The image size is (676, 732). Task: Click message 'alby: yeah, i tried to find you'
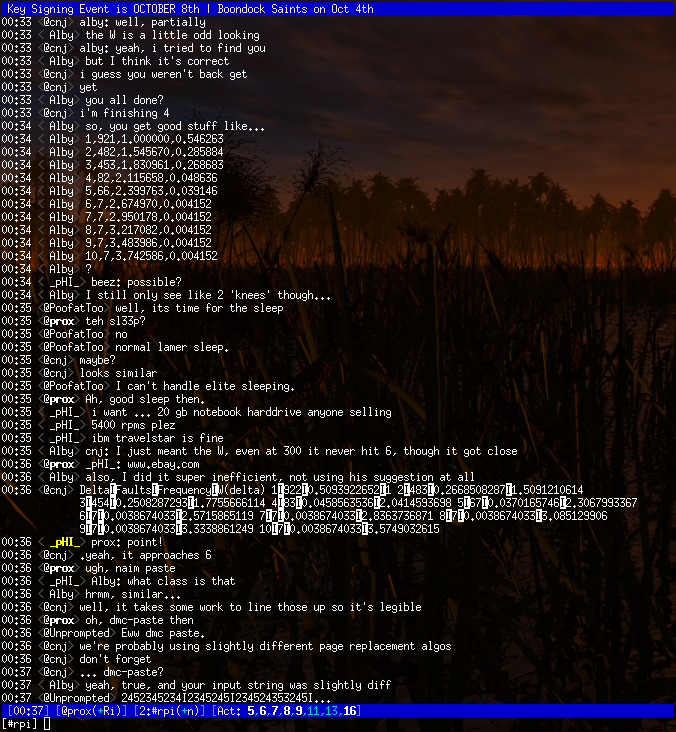pyautogui.click(x=172, y=49)
